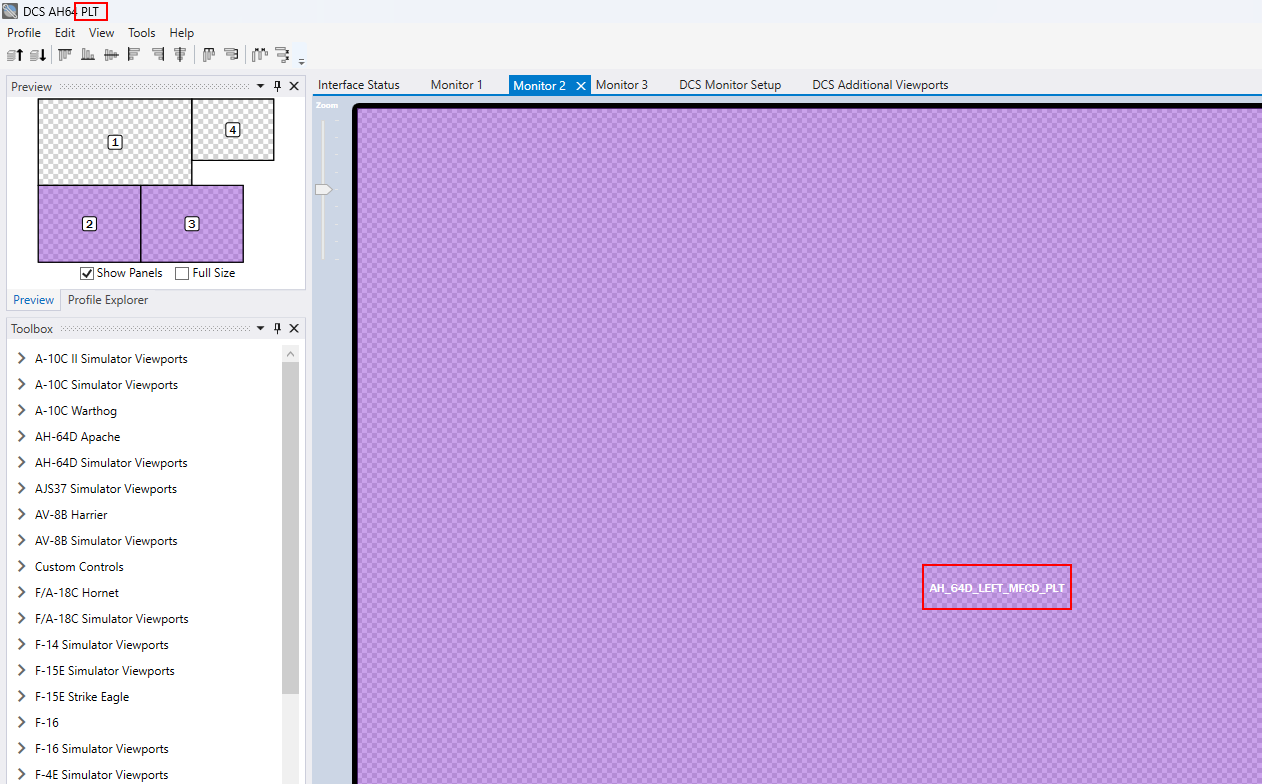1262x784 pixels.
Task: Click the Zoom slider handle
Action: tap(323, 189)
